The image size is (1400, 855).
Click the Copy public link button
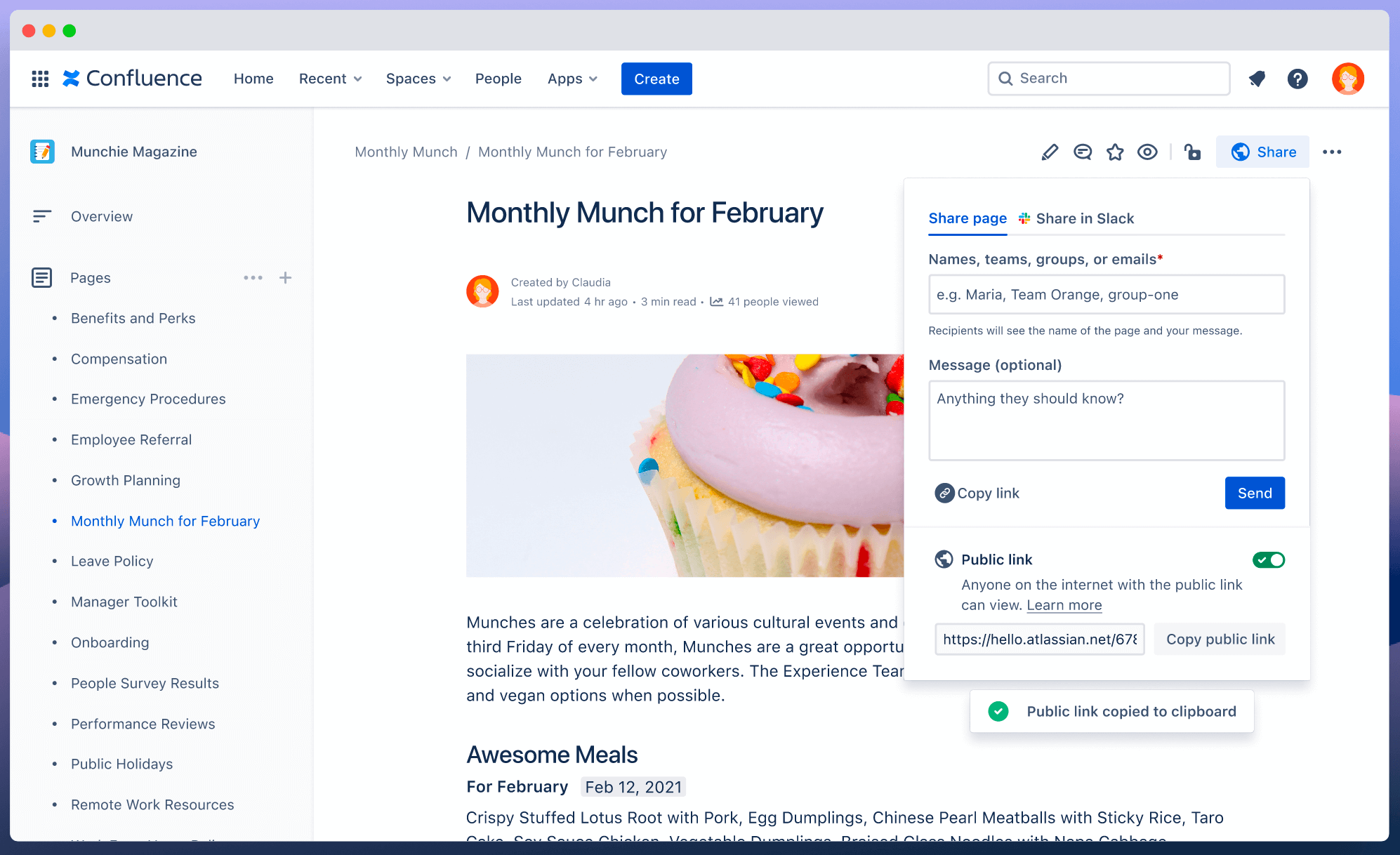tap(1219, 639)
